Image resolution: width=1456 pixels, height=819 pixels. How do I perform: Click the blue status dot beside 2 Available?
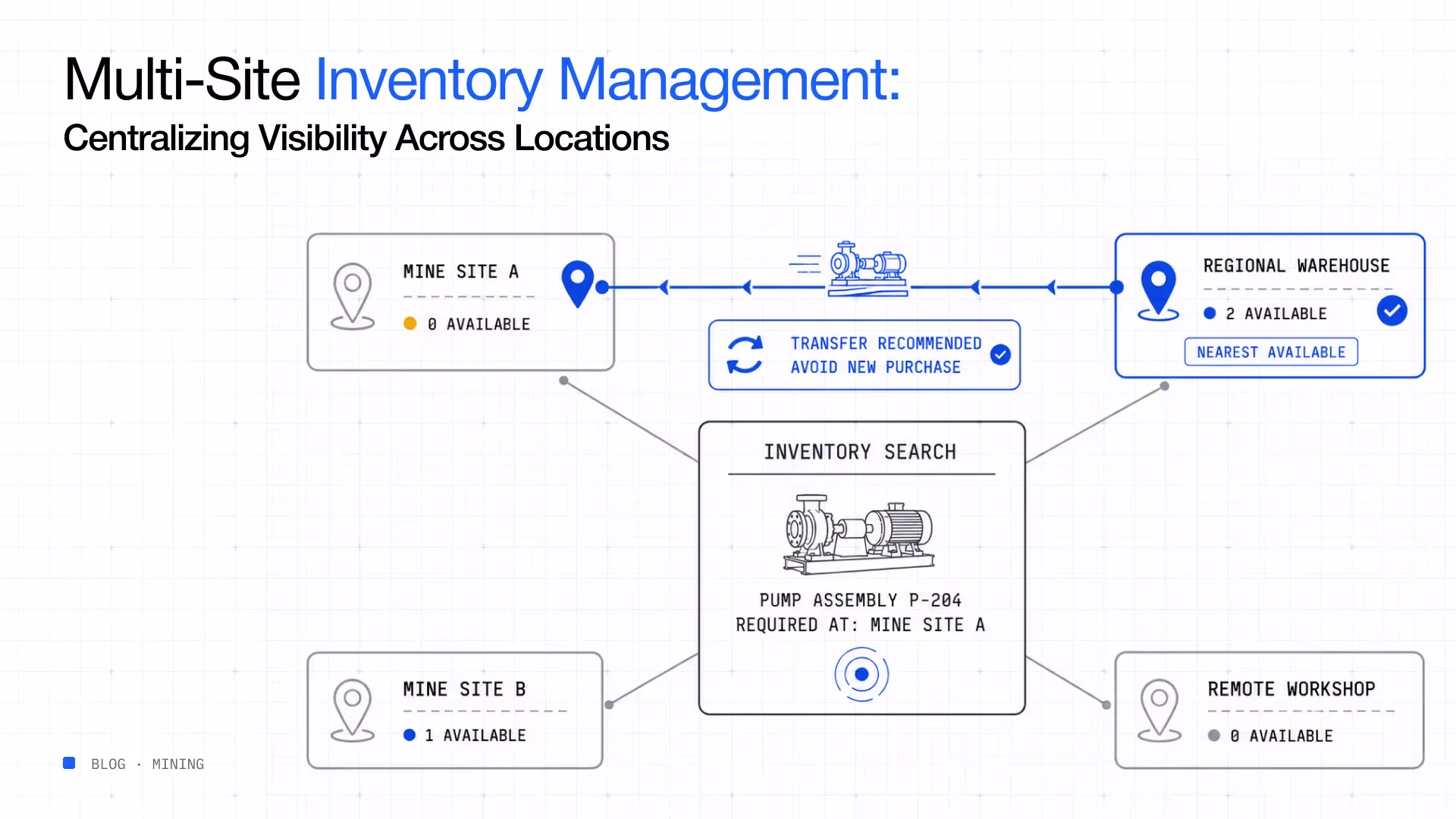1210,313
